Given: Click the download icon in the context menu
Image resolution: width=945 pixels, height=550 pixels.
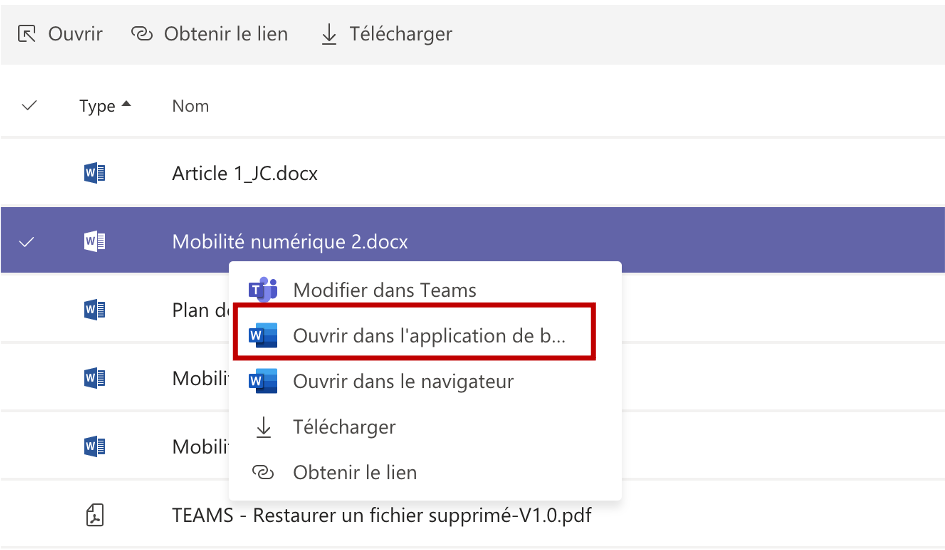Looking at the screenshot, I should (x=263, y=427).
